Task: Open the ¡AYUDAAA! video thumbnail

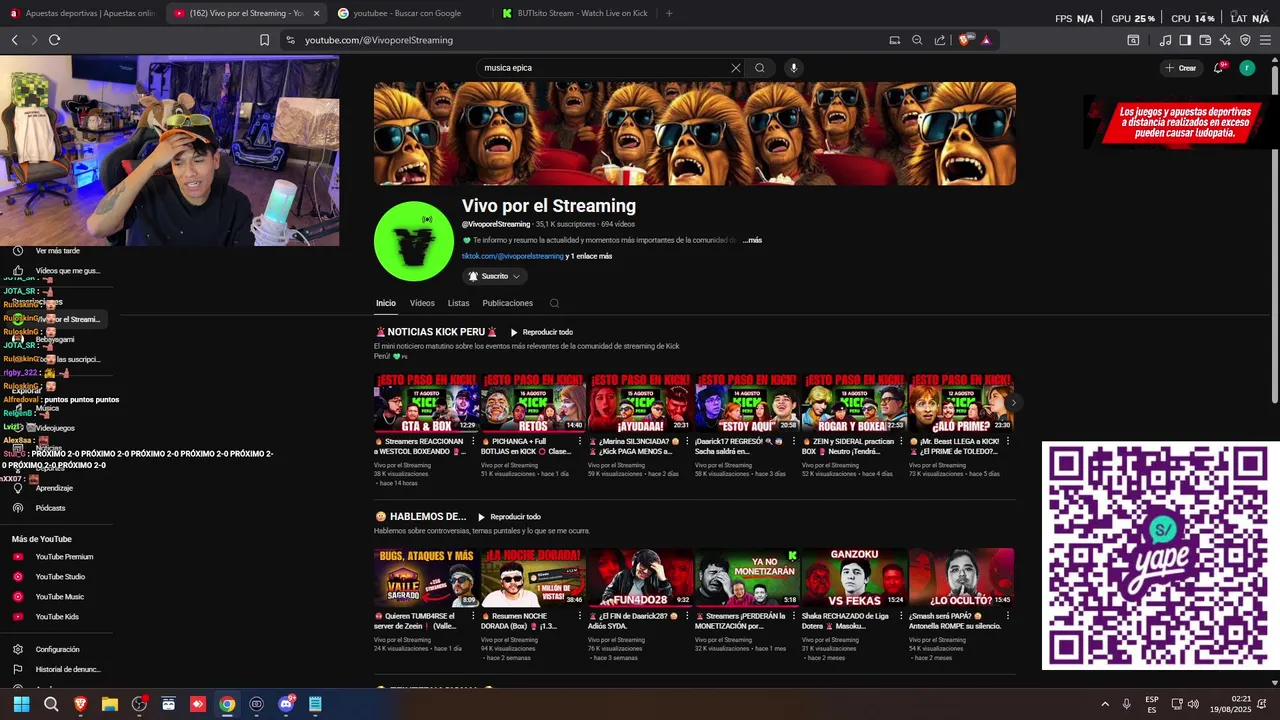Action: pyautogui.click(x=641, y=403)
